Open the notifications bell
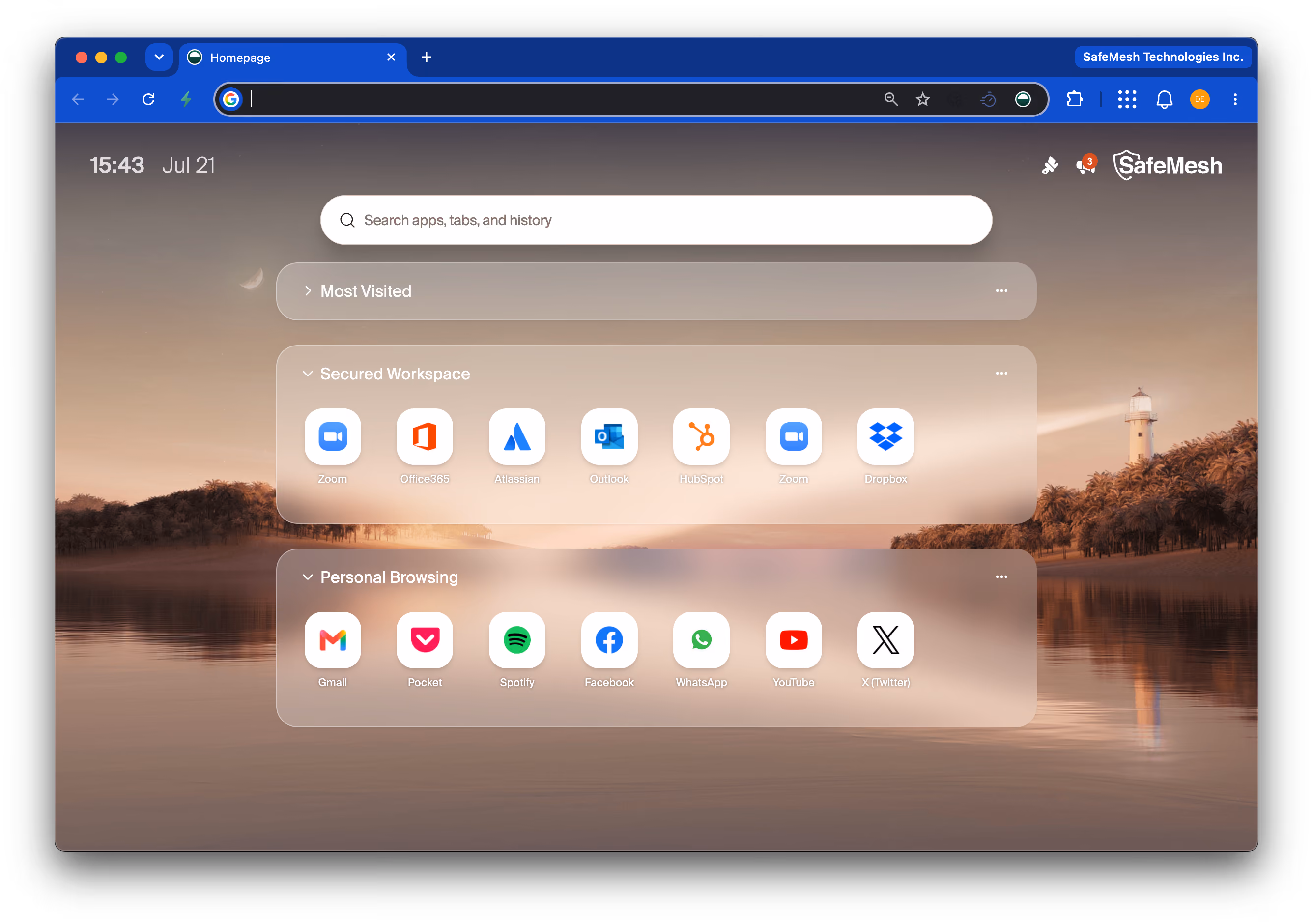Screen dimensions: 1313x924 pyautogui.click(x=1164, y=100)
